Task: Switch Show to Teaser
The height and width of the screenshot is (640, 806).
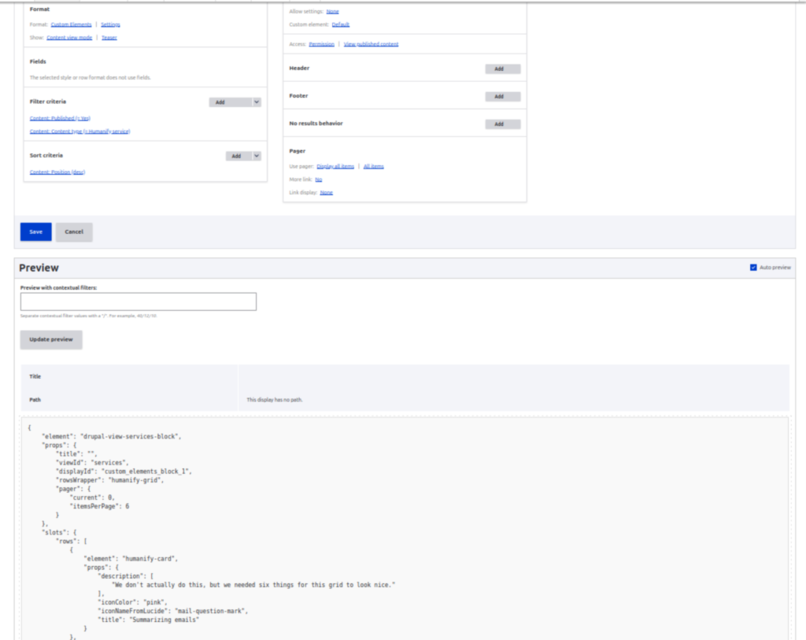Action: (109, 37)
